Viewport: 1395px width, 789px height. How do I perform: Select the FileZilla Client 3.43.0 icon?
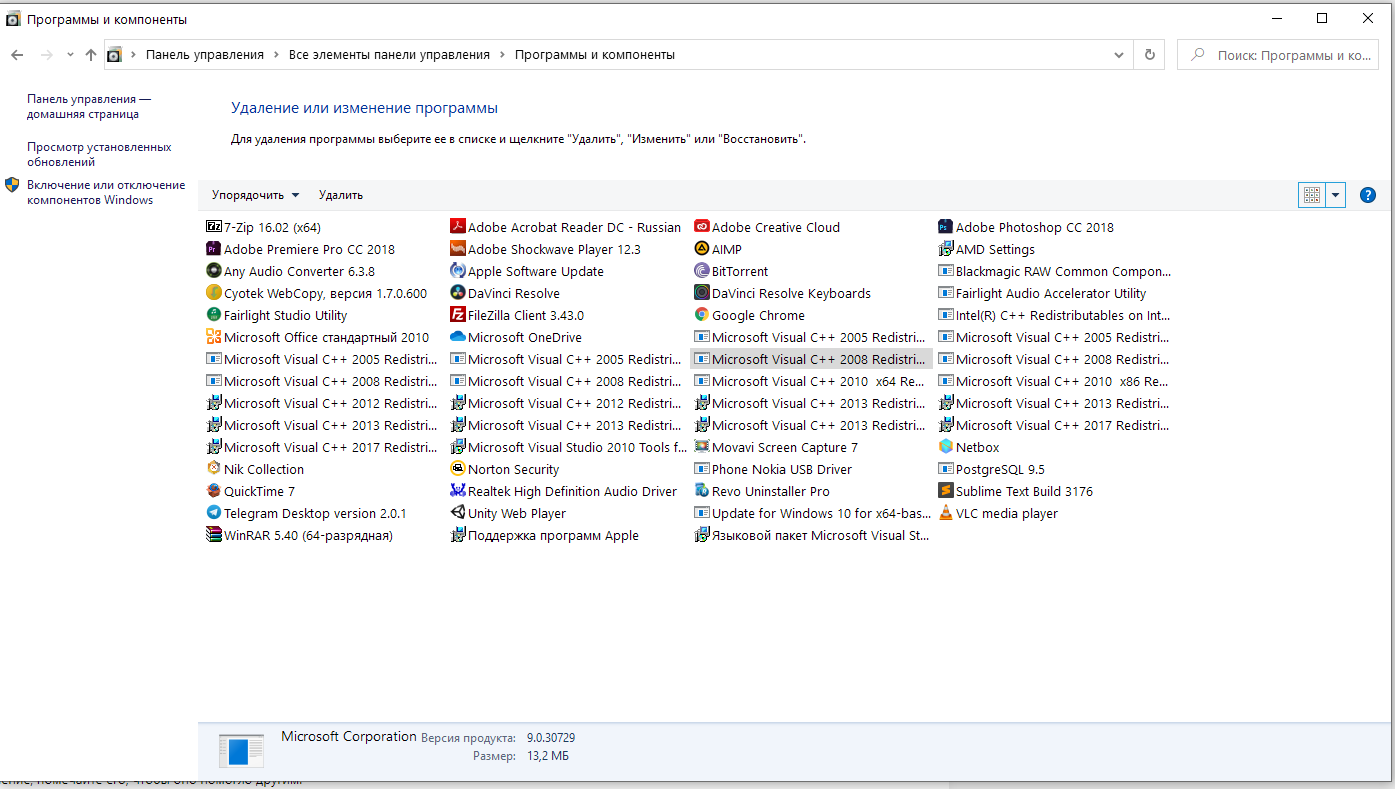coord(457,315)
